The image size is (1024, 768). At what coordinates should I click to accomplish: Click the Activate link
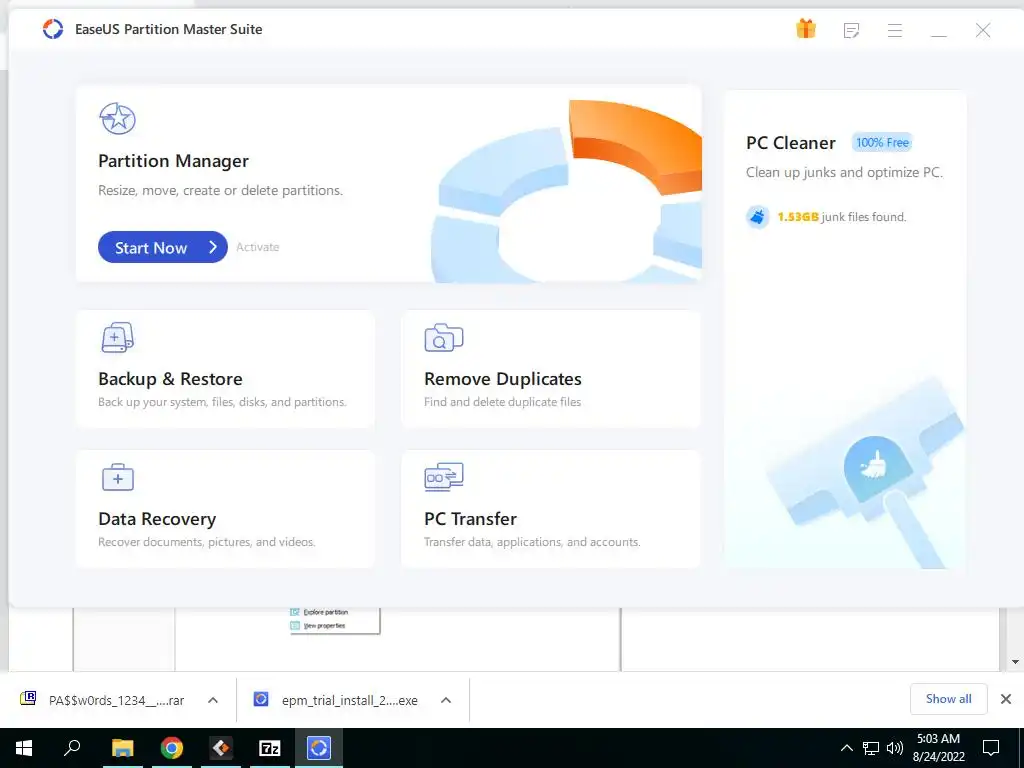point(257,247)
